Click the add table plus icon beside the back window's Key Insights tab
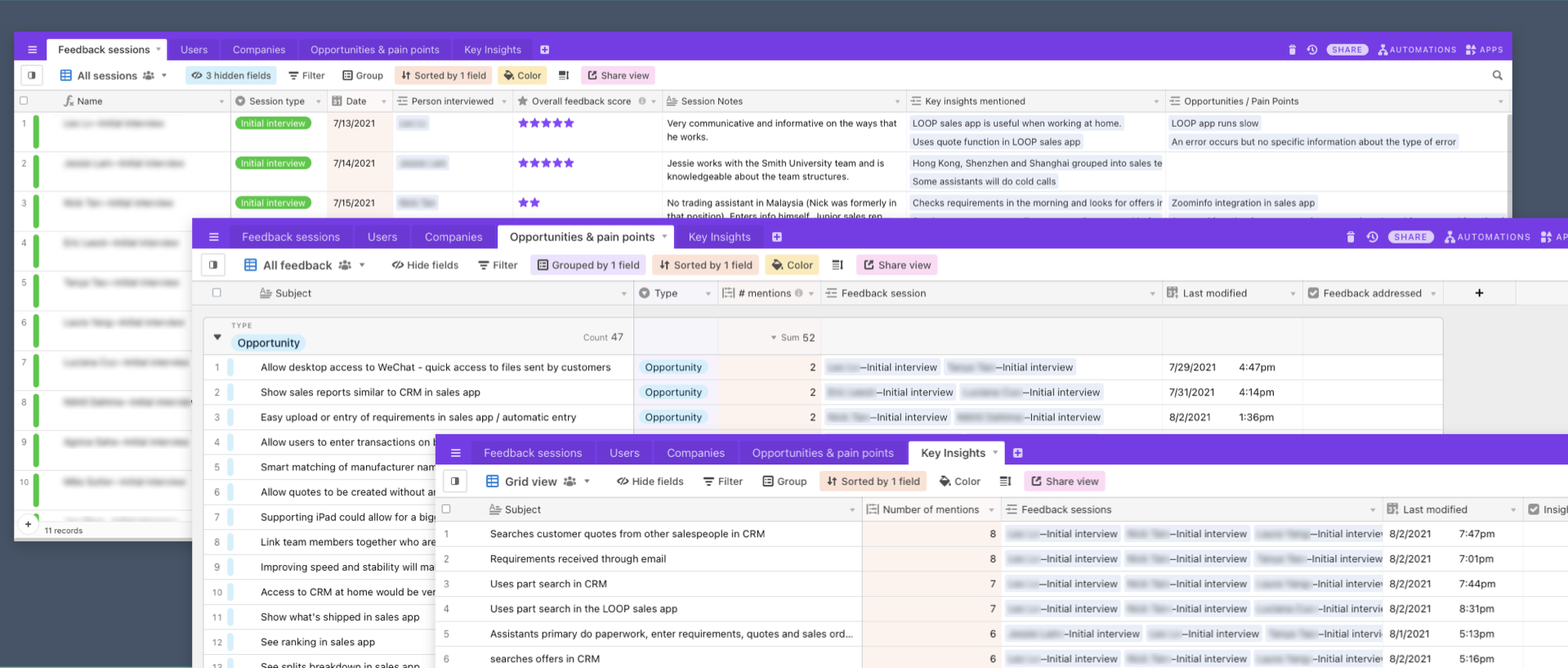The width and height of the screenshot is (1568, 668). pos(545,50)
